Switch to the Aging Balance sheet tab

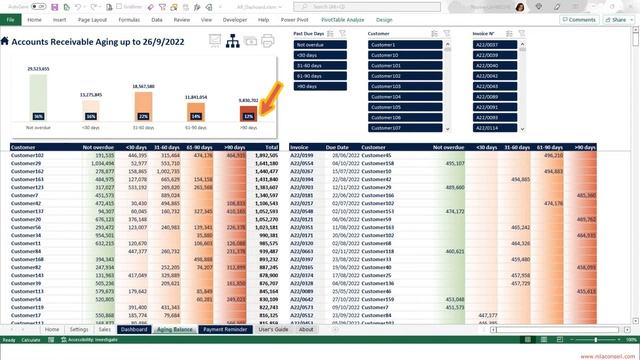tap(175, 329)
